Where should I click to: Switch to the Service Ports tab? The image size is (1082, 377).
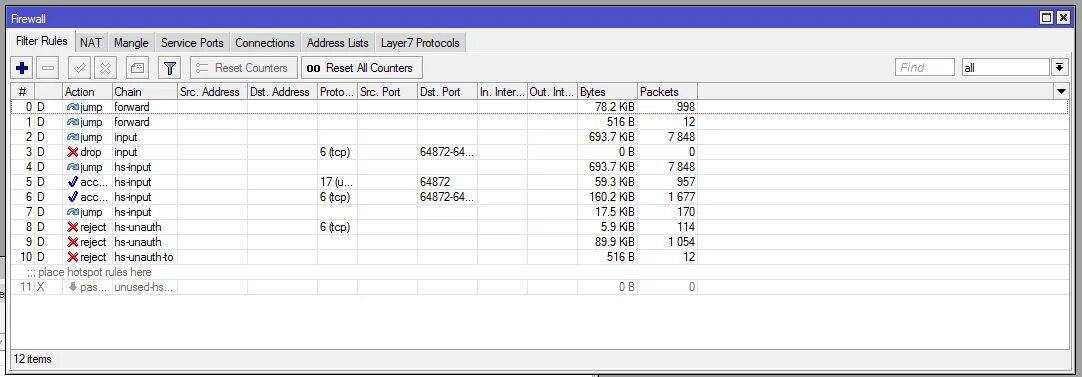(x=192, y=43)
